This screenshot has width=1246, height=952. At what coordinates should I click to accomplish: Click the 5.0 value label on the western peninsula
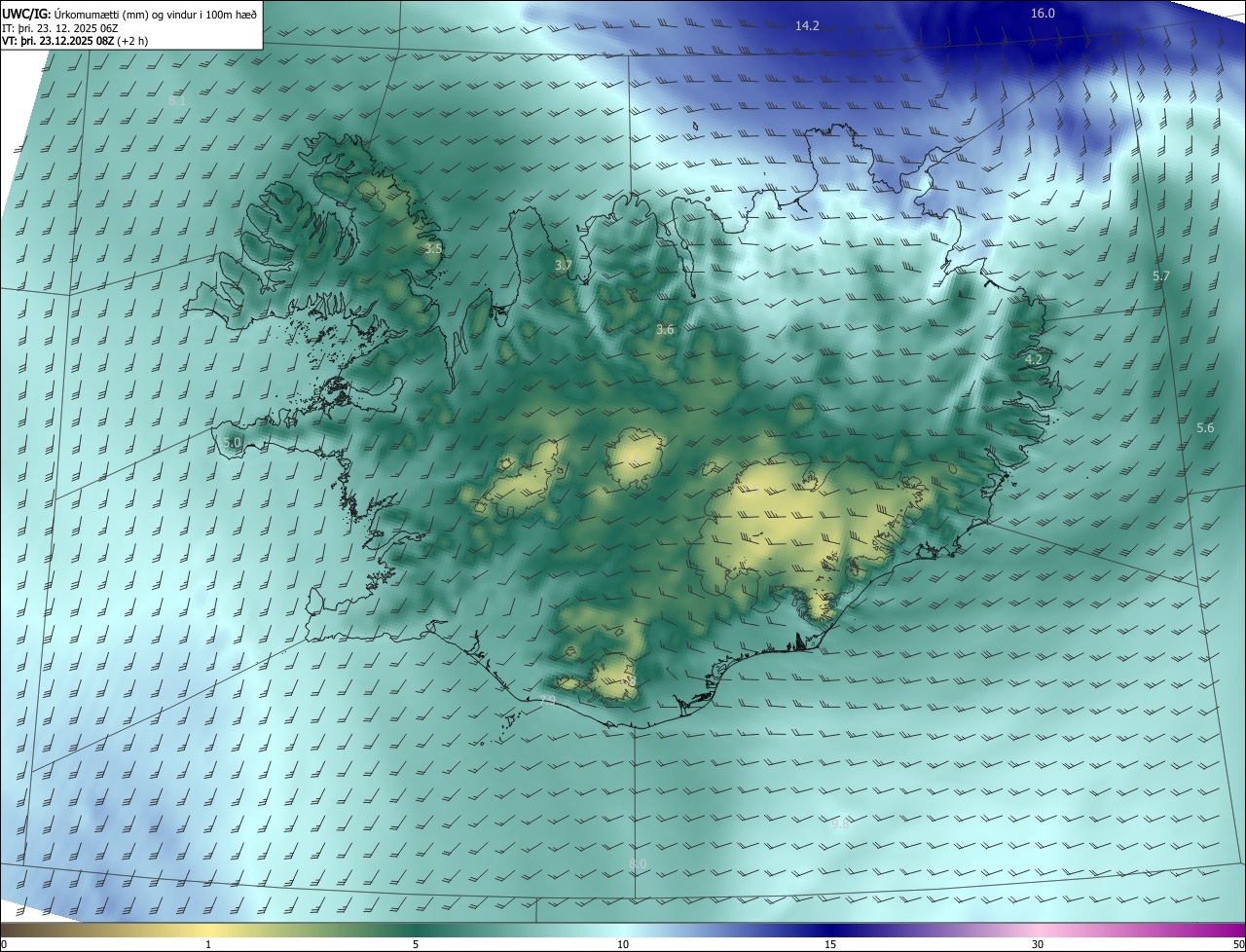[232, 443]
